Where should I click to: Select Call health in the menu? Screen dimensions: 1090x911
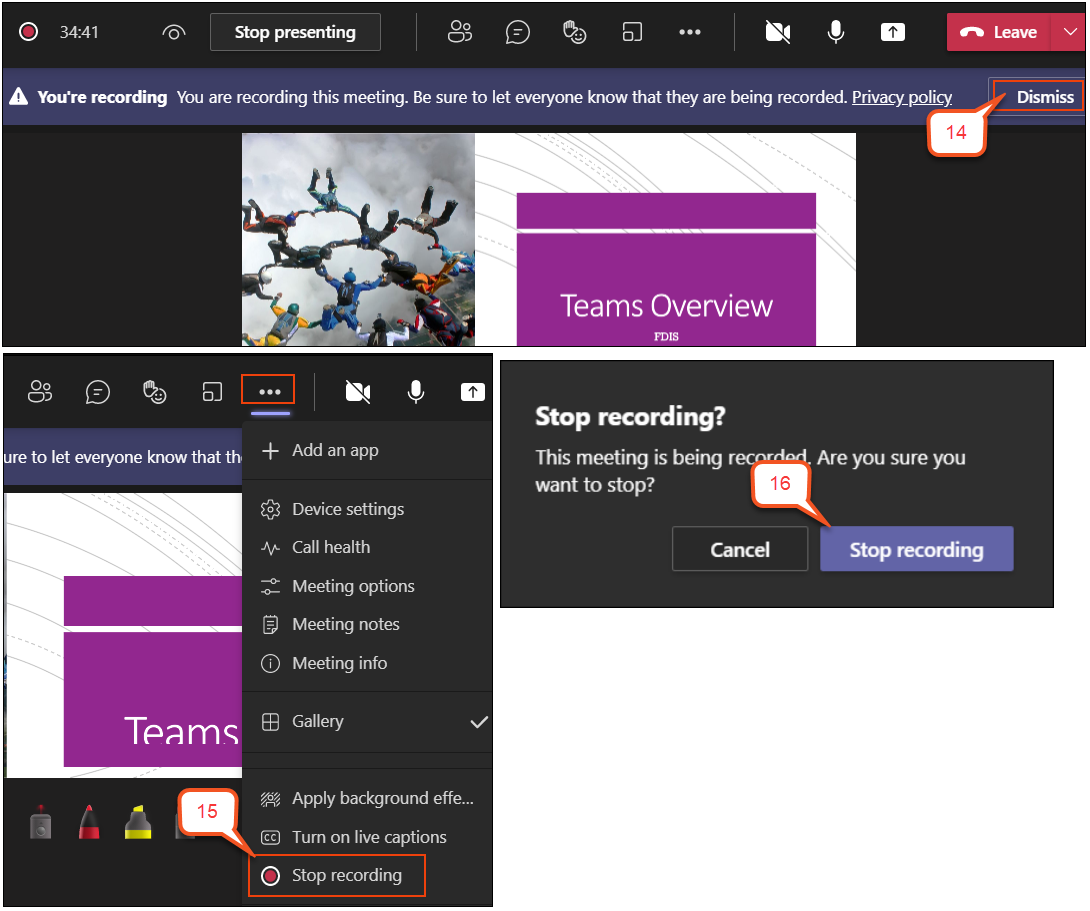coord(367,548)
